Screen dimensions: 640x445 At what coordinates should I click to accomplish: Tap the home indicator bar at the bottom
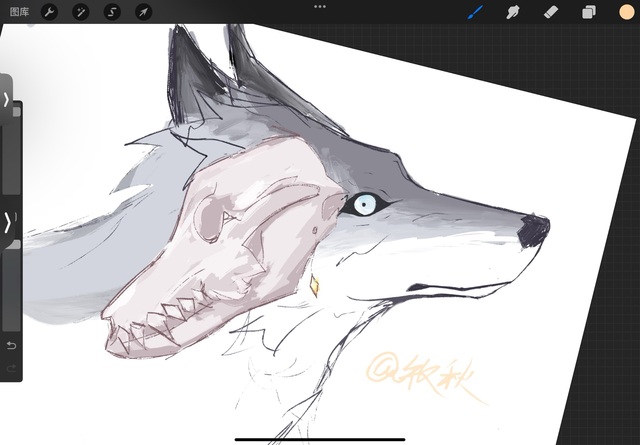pyautogui.click(x=320, y=438)
